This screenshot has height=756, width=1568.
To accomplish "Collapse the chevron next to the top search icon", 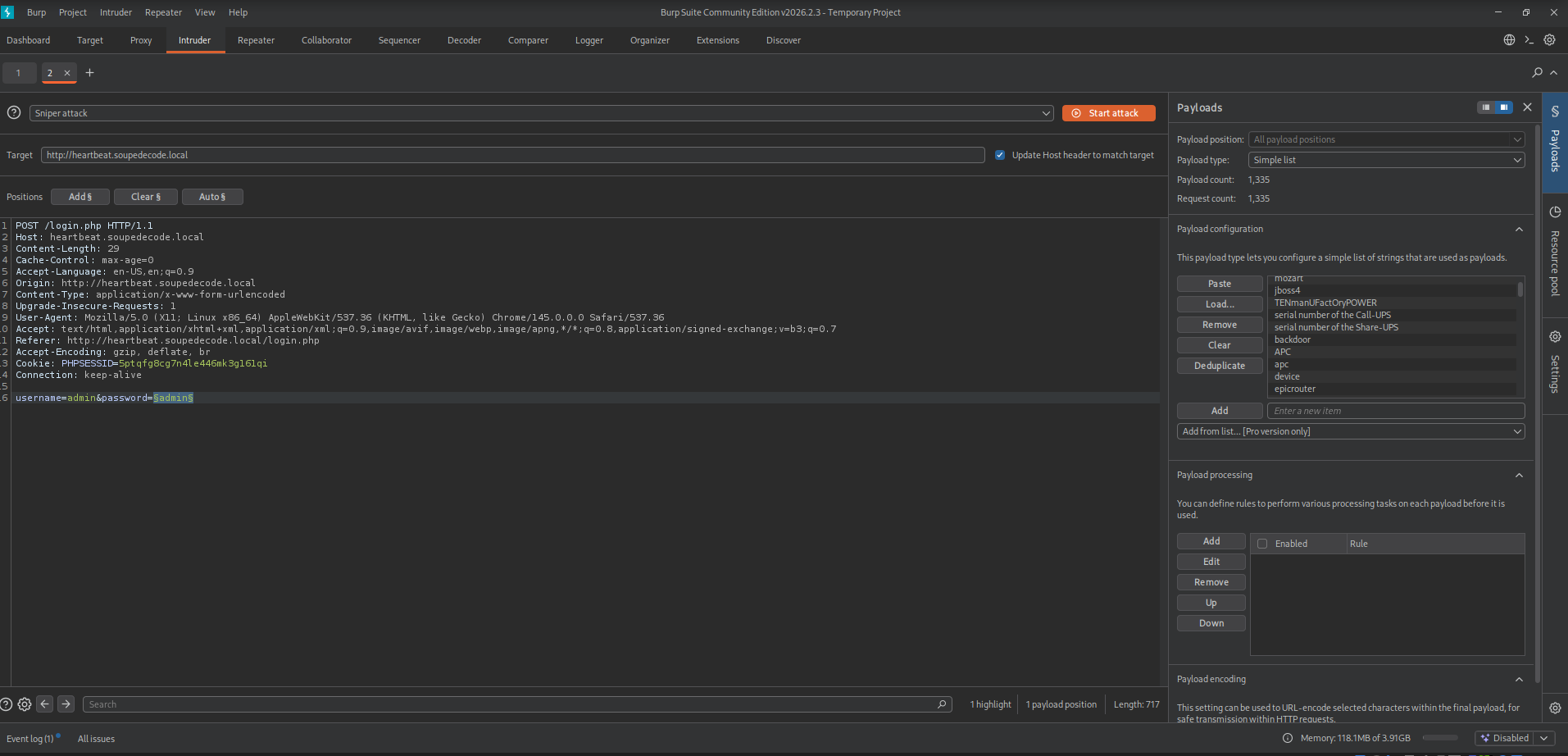I will pyautogui.click(x=1554, y=73).
